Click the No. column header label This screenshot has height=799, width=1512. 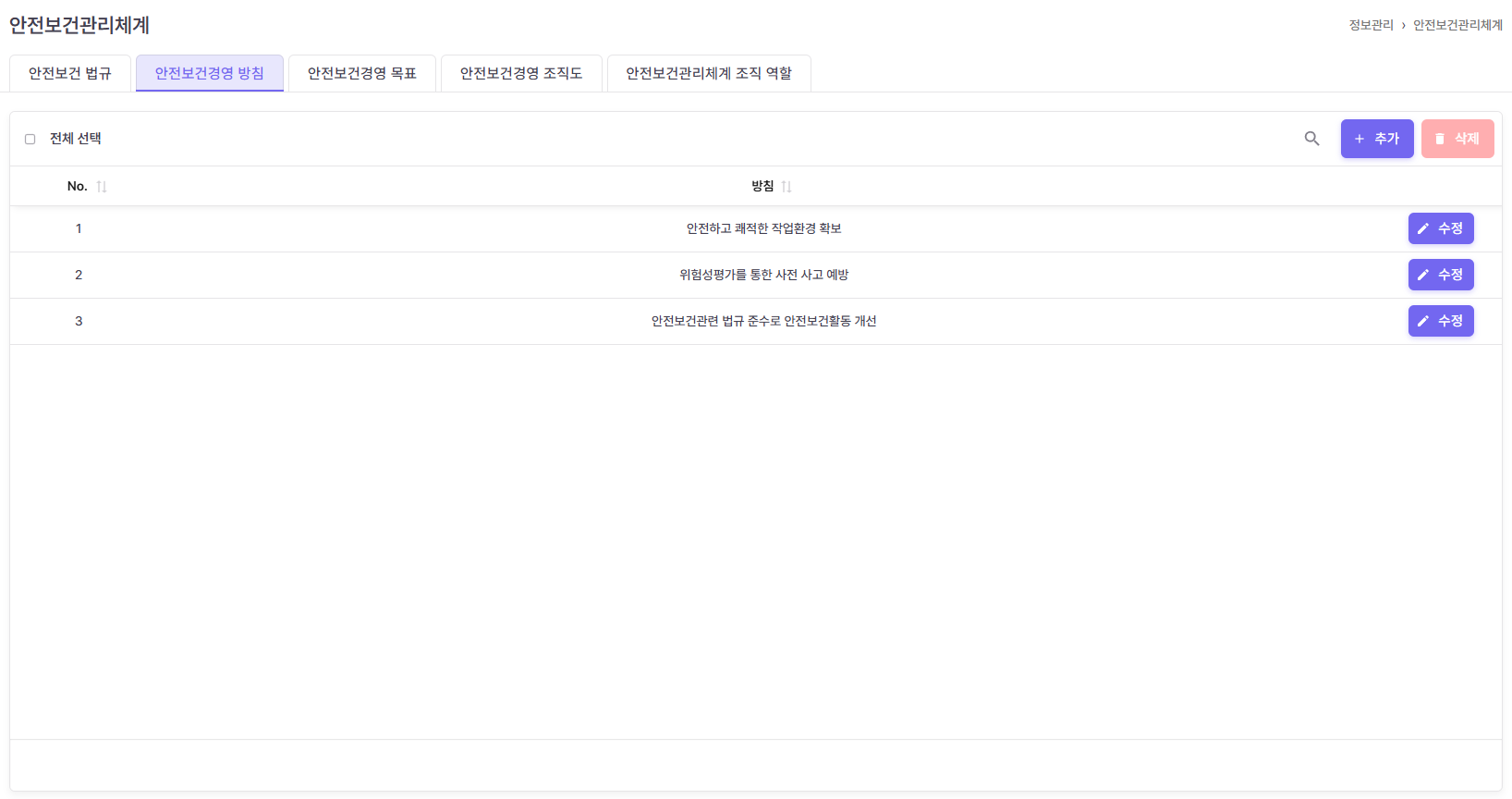tap(78, 187)
